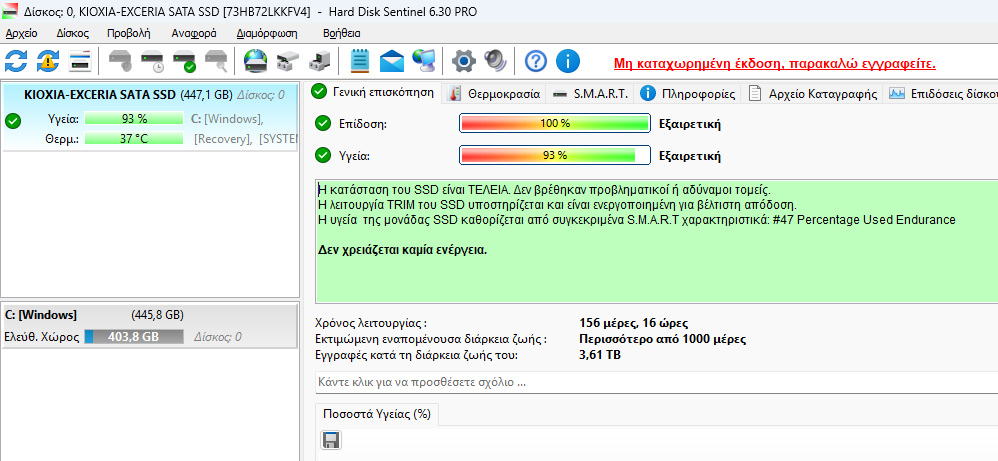998x461 pixels.
Task: Click the floppy disk save icon
Action: click(x=332, y=440)
